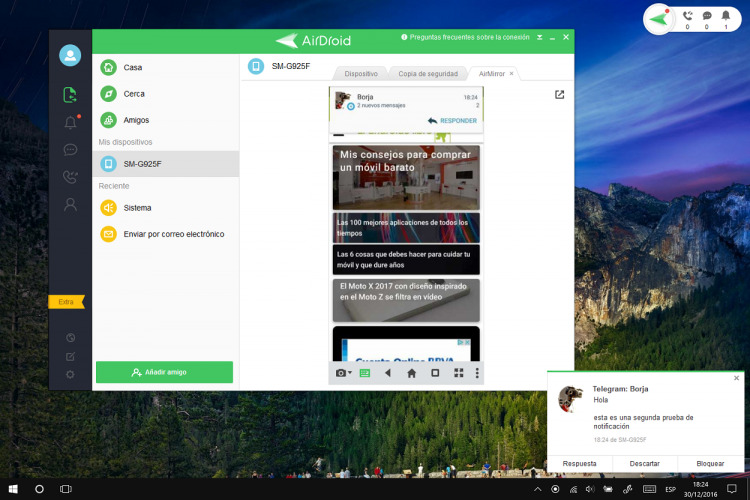The height and width of the screenshot is (500, 750).
Task: Open the Windows Start menu
Action: point(13,489)
